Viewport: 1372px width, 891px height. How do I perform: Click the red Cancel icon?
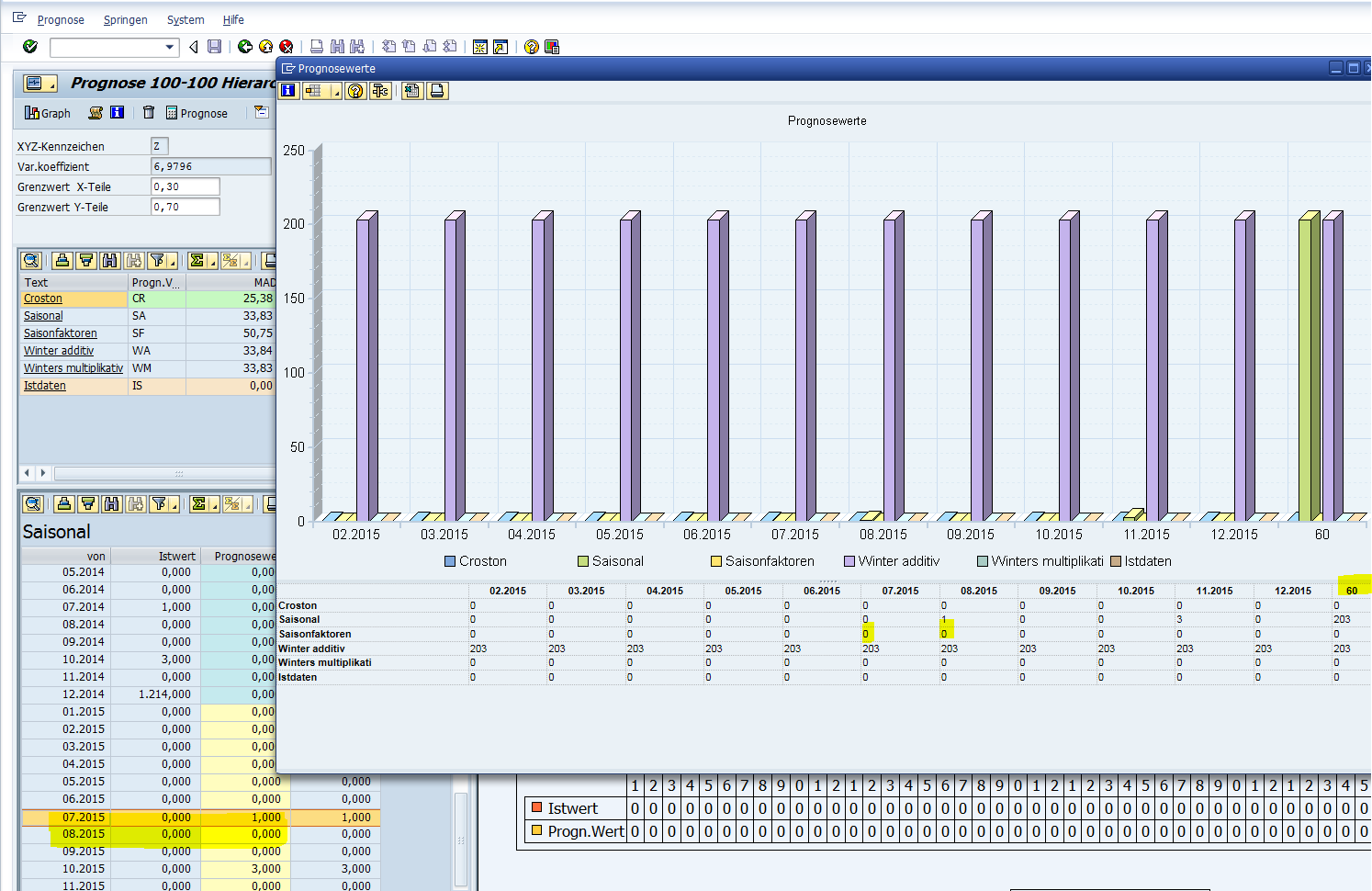coord(287,47)
